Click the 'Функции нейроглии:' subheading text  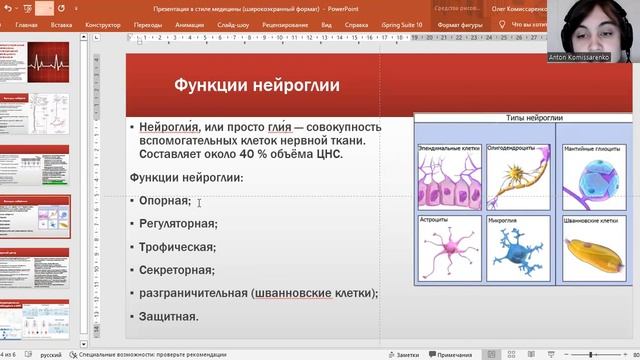(187, 178)
